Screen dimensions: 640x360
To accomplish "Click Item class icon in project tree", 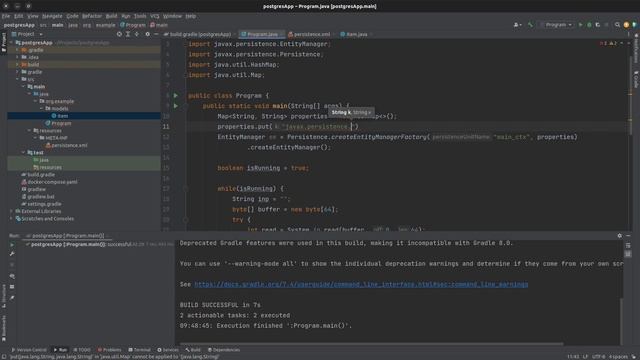I will (x=54, y=116).
